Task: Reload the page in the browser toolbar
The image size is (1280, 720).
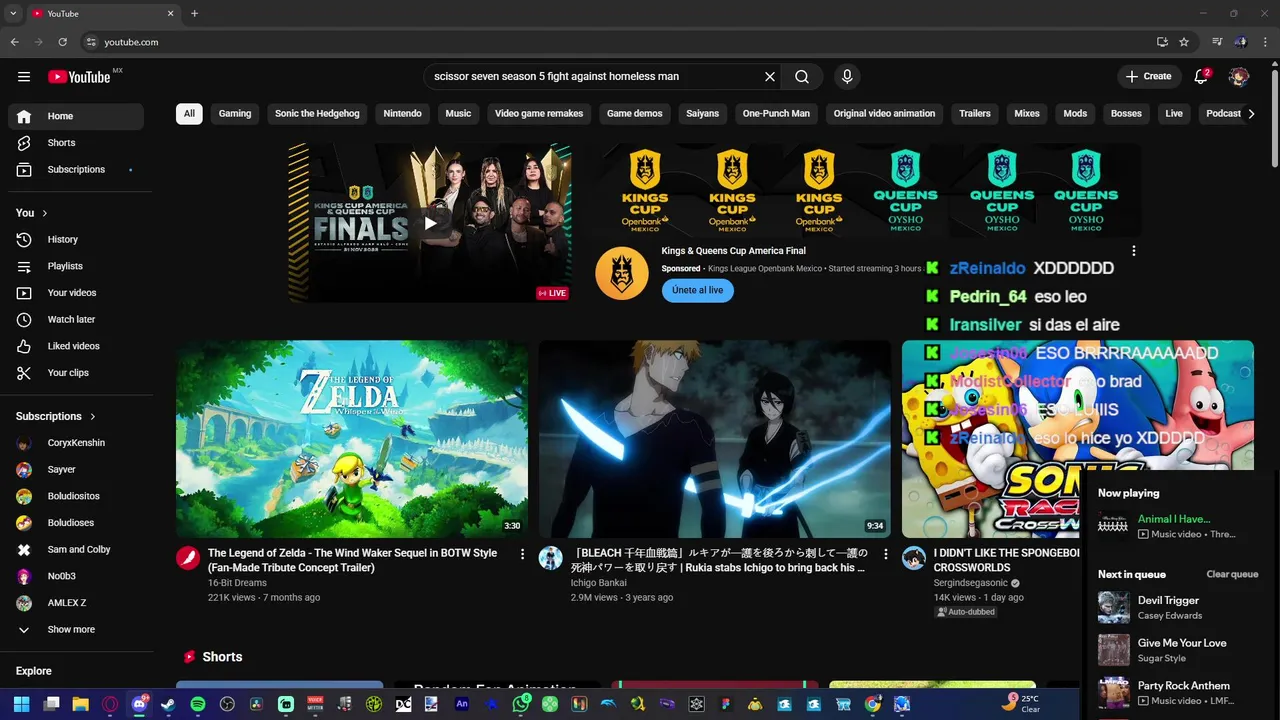Action: [62, 42]
